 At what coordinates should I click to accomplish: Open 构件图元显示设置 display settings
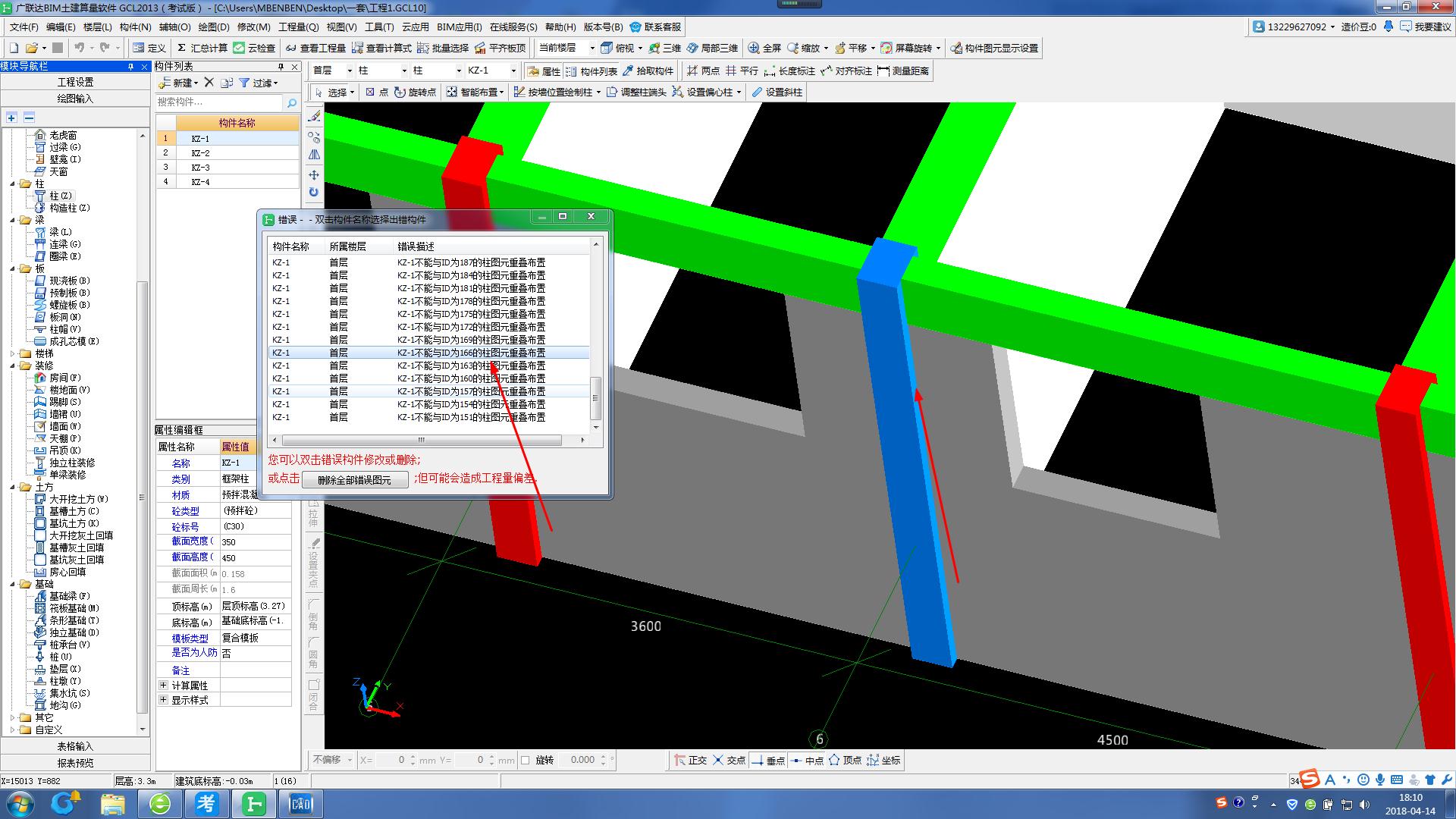coord(994,48)
